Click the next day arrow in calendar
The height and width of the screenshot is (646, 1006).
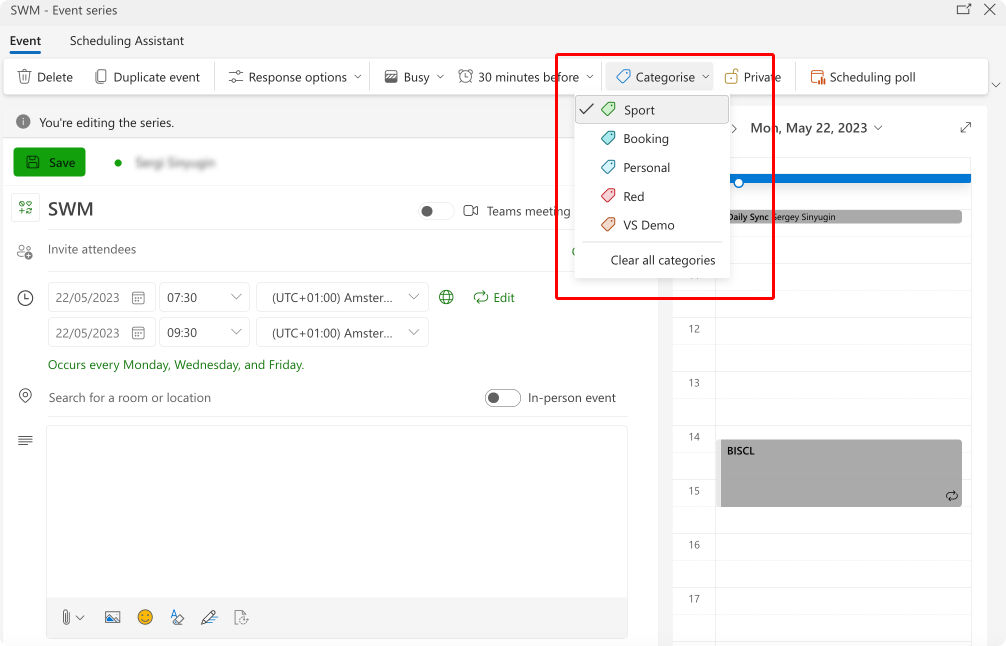click(734, 128)
